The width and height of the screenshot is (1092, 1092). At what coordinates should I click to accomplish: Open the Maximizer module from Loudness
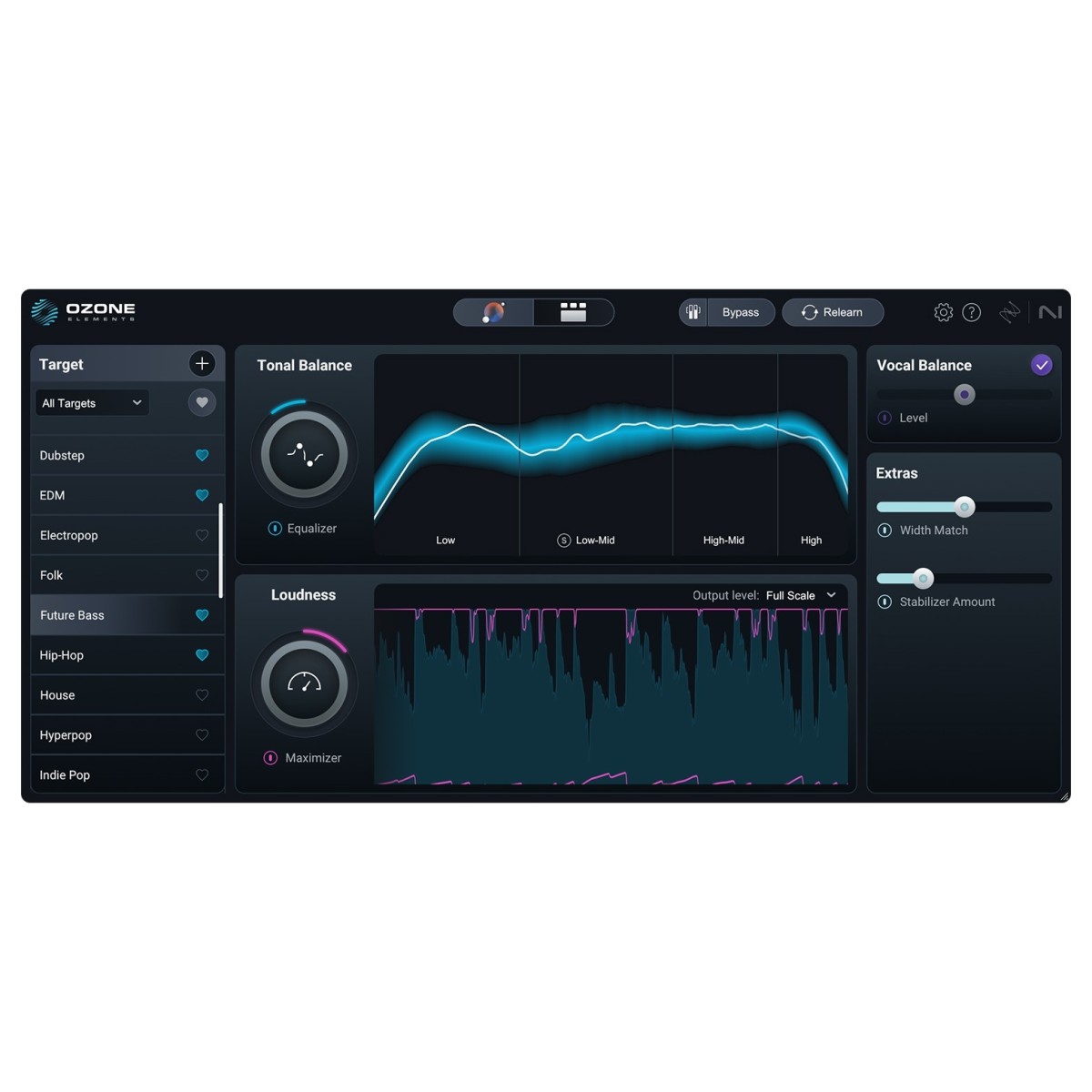click(304, 757)
